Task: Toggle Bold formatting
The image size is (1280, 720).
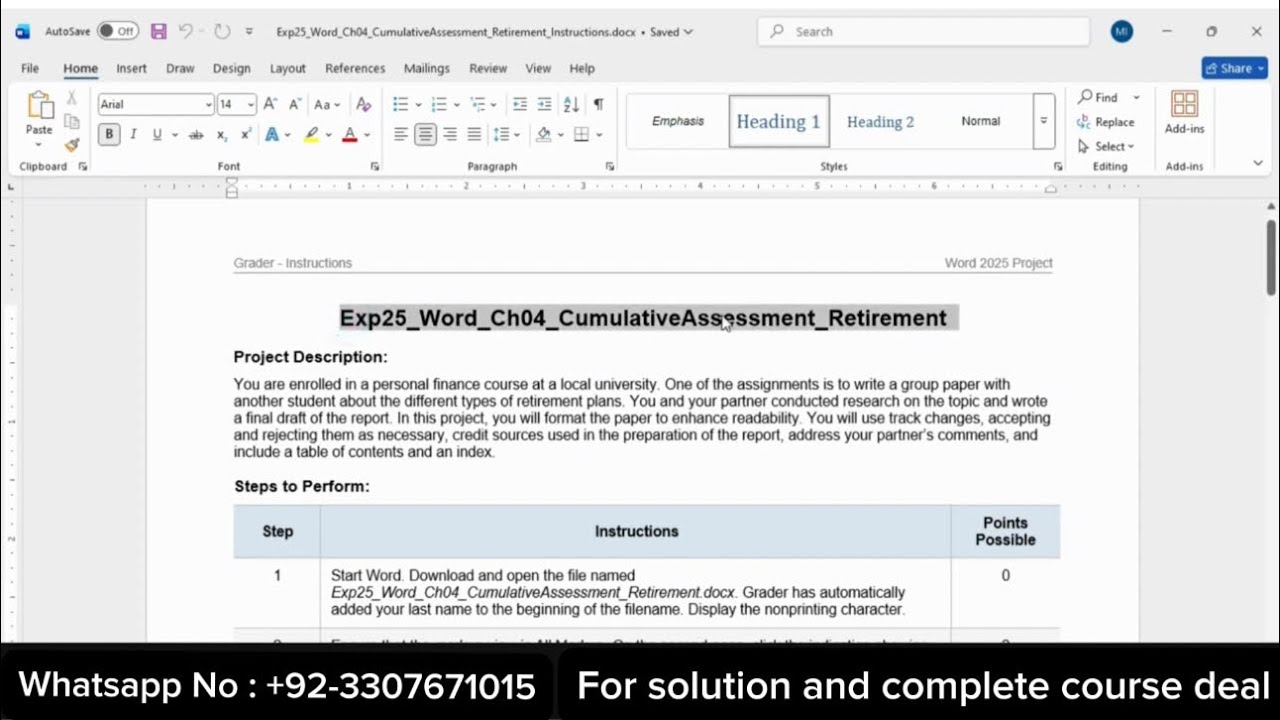Action: (109, 134)
